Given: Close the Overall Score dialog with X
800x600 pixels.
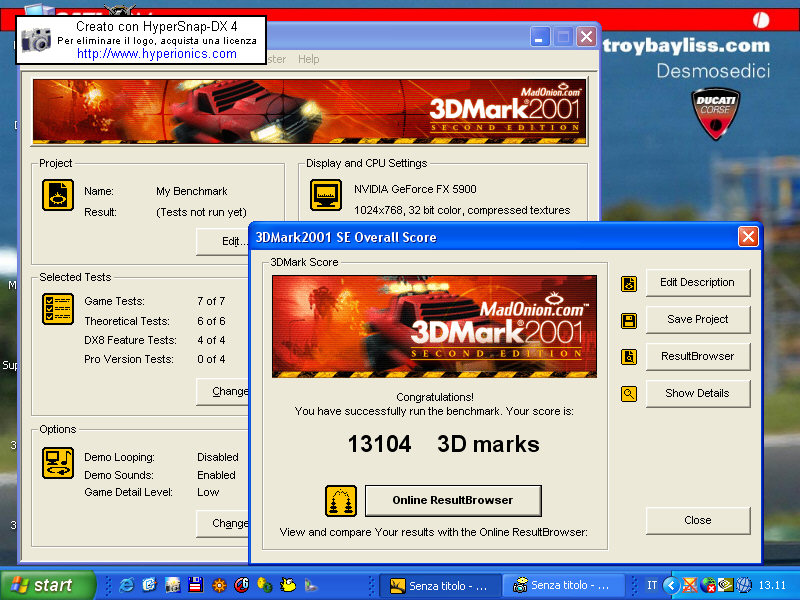Looking at the screenshot, I should click(748, 237).
